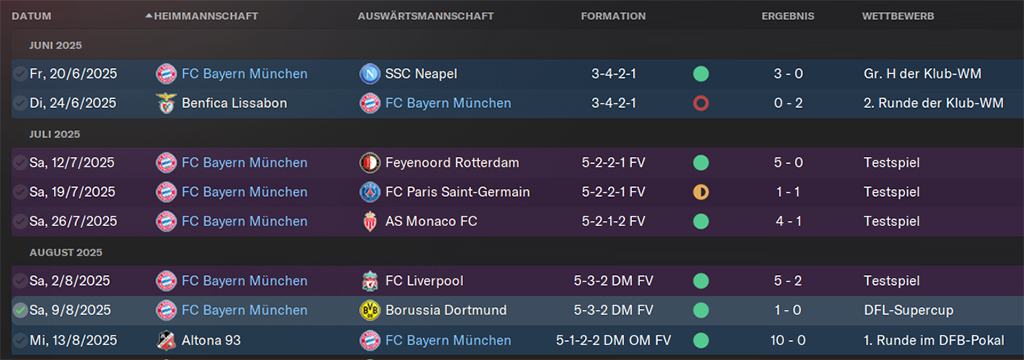
Task: Click the Borussia Dortmund BVB badge
Action: [x=370, y=310]
